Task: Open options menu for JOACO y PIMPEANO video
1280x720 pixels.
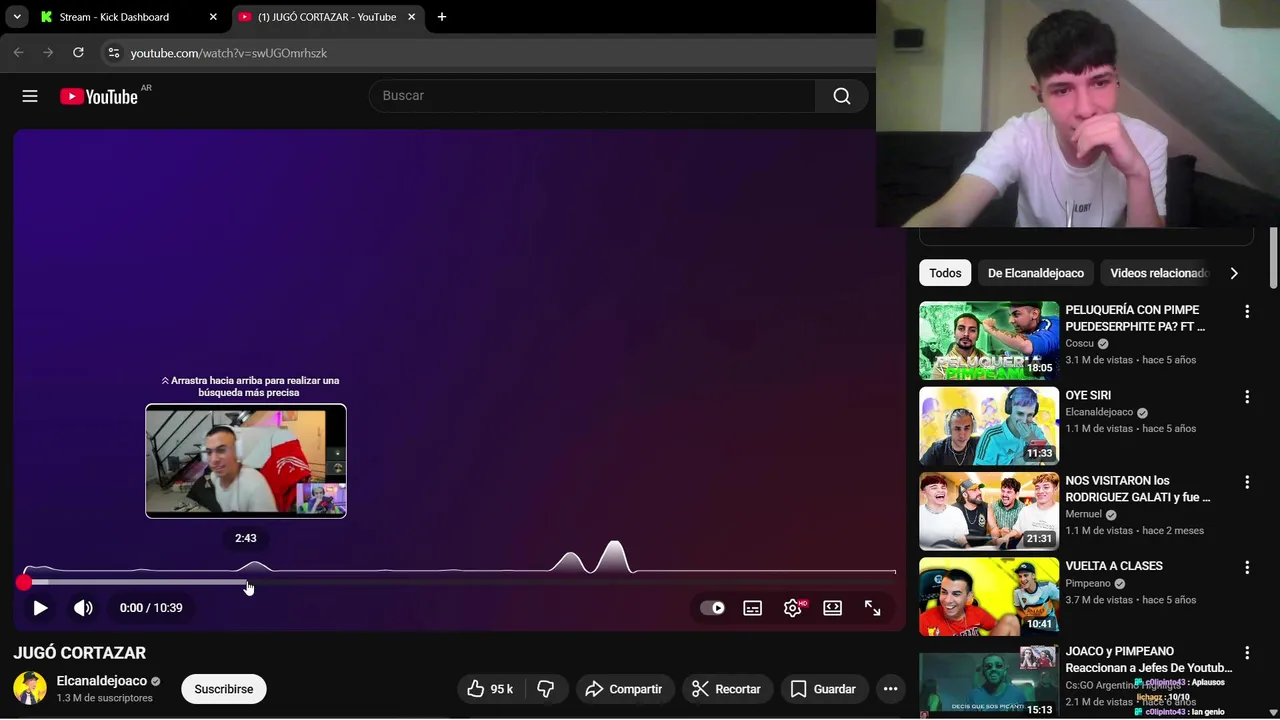Action: [1247, 653]
